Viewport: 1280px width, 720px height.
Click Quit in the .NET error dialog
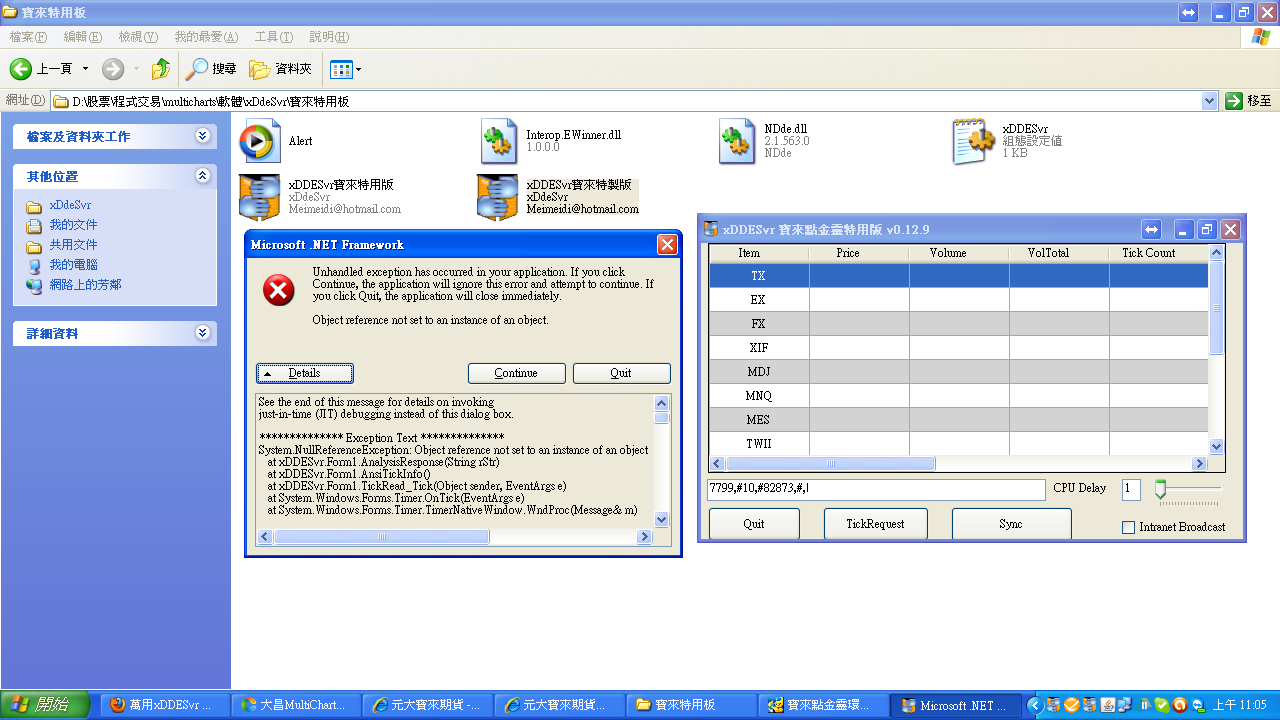(x=621, y=373)
